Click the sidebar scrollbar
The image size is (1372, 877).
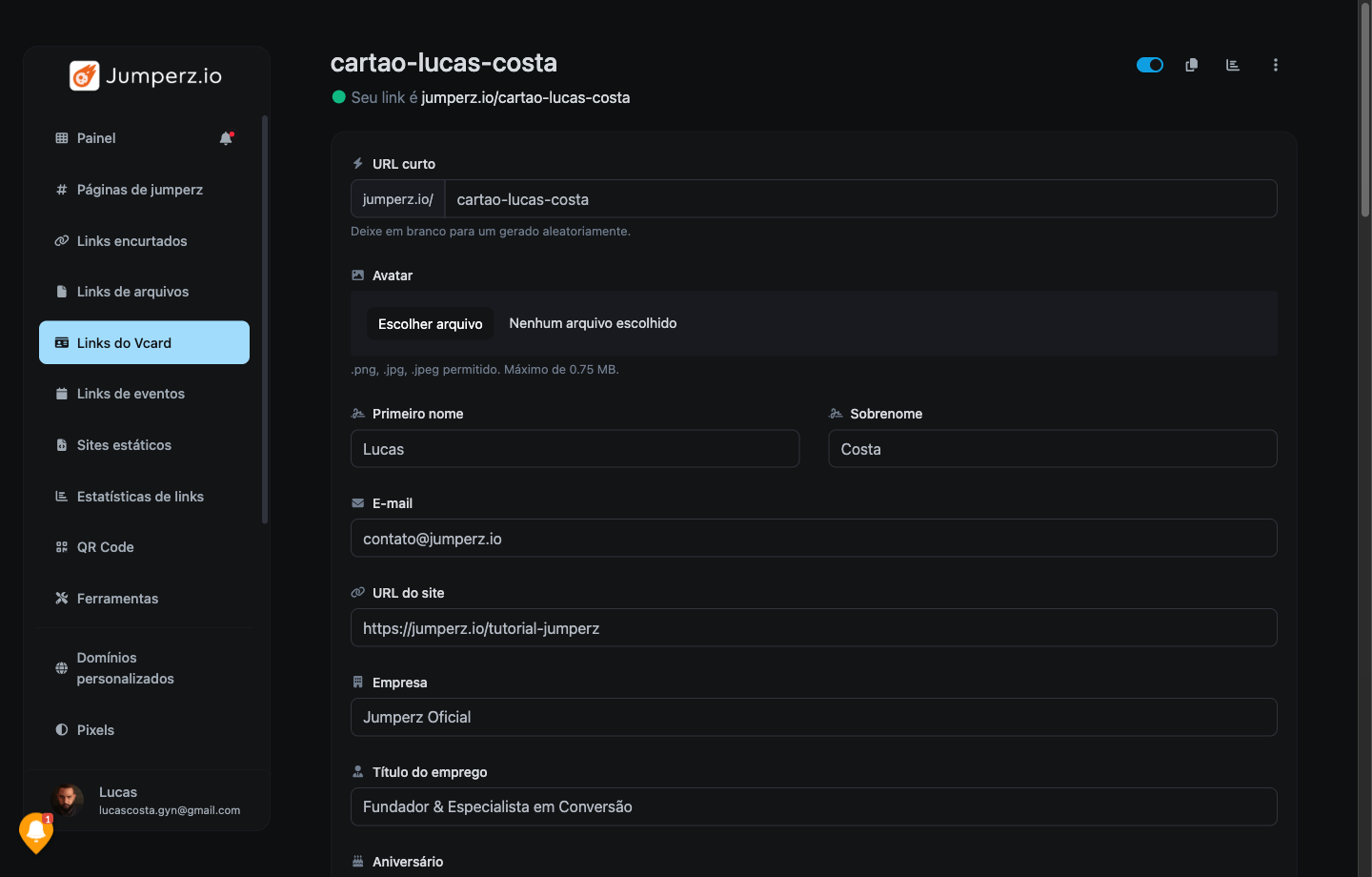(x=265, y=319)
